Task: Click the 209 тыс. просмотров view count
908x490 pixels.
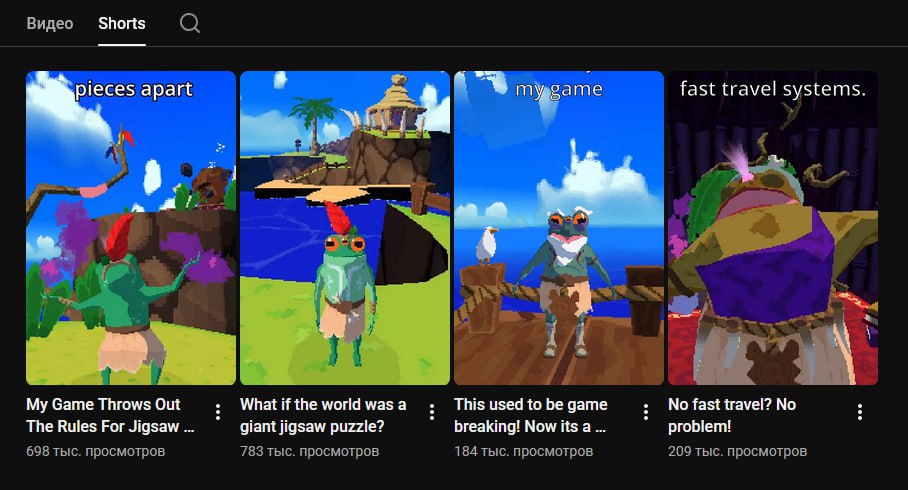Action: 738,451
